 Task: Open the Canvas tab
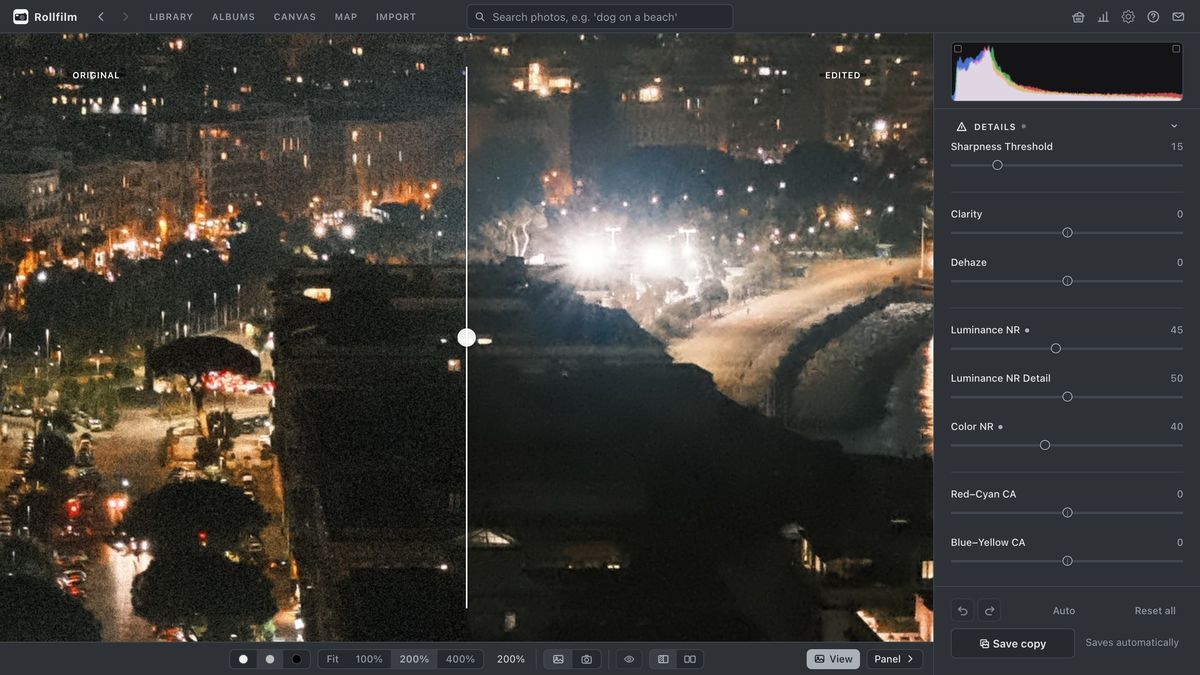click(x=295, y=17)
